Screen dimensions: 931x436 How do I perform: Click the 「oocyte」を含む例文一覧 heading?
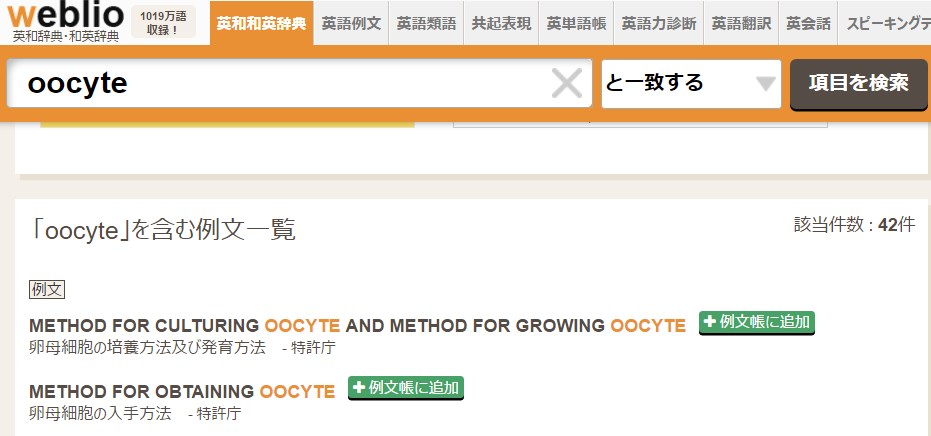pyautogui.click(x=162, y=230)
